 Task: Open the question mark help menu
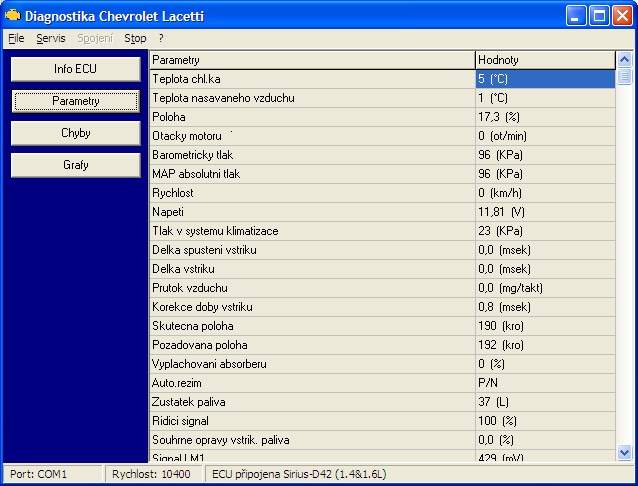point(161,38)
